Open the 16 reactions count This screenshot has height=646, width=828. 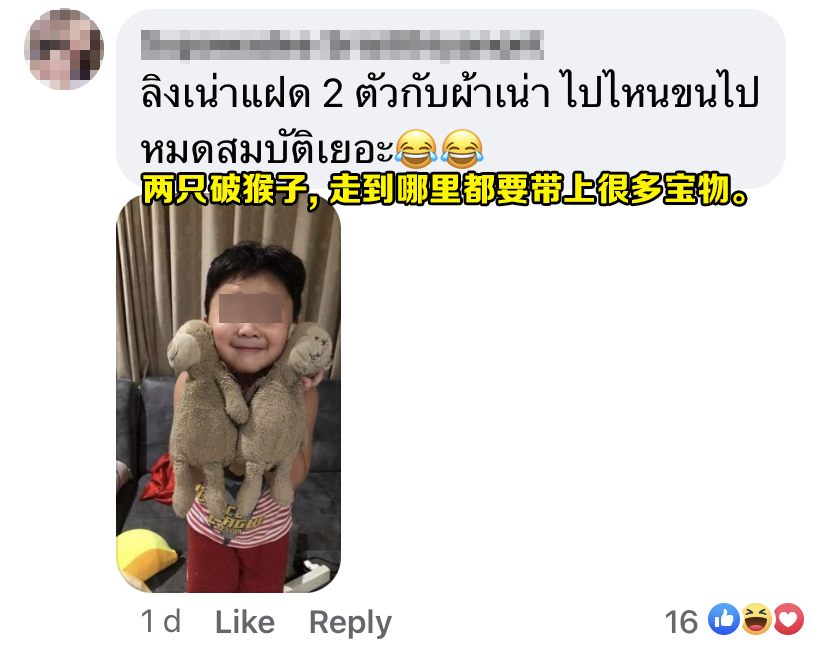coord(681,622)
